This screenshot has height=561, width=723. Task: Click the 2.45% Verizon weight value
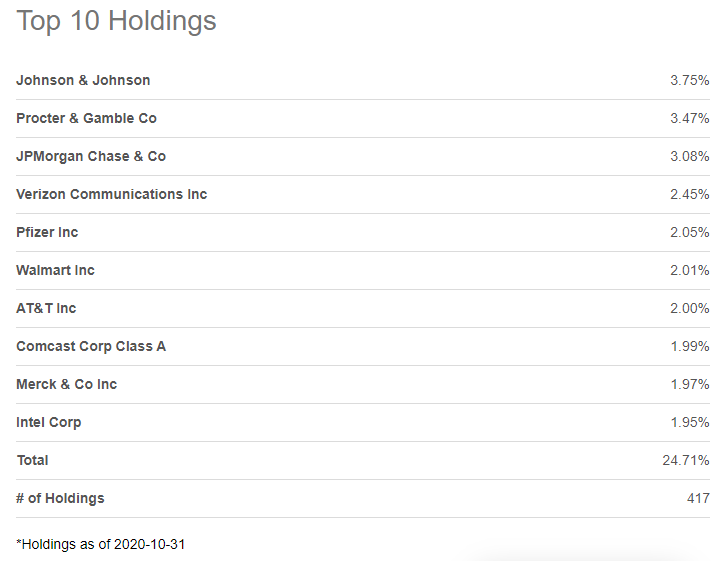(x=689, y=194)
